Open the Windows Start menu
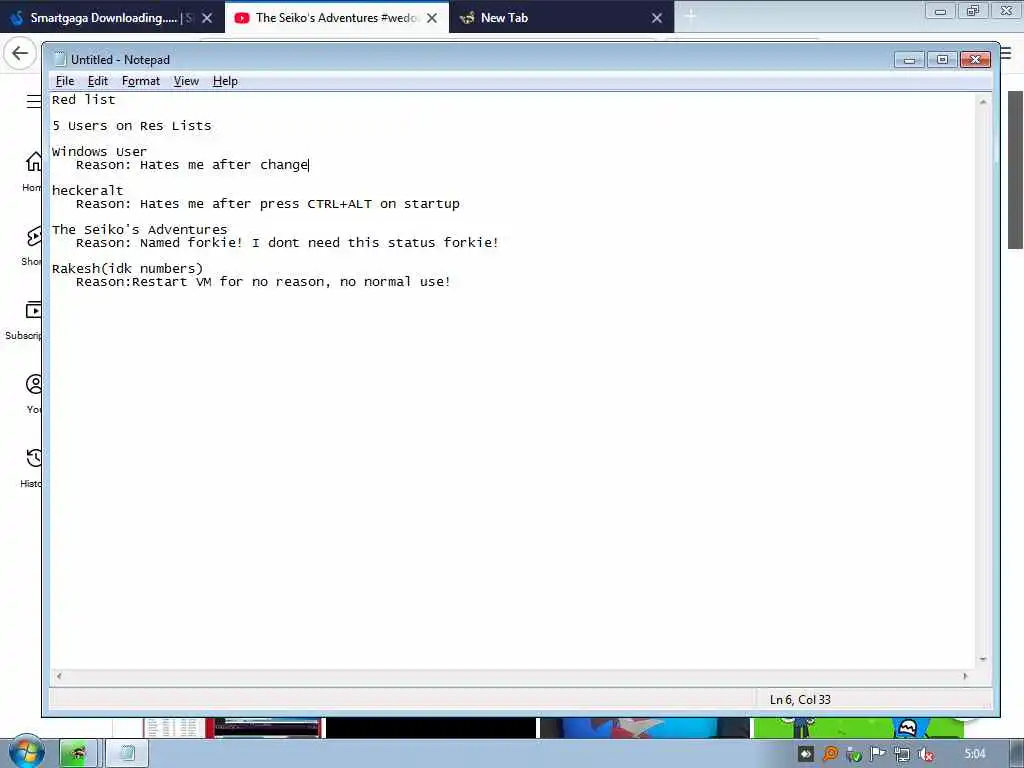Screen dimensions: 1024x768 click(x=26, y=753)
